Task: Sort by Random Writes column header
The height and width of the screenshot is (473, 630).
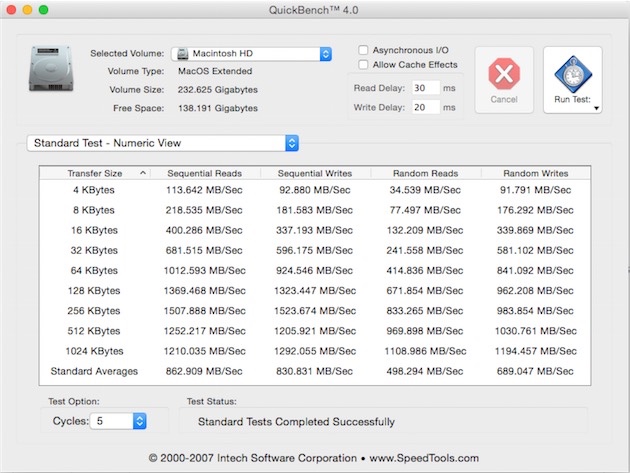Action: click(x=536, y=173)
